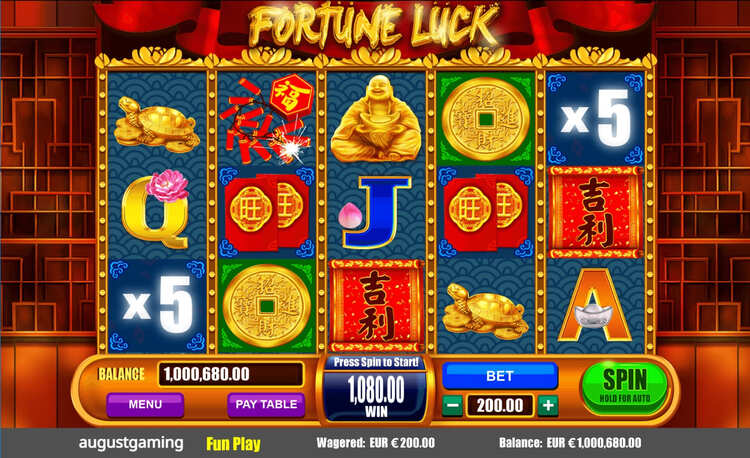This screenshot has height=458, width=750.
Task: Click the firecrackers symbol on reel two
Action: [x=267, y=119]
